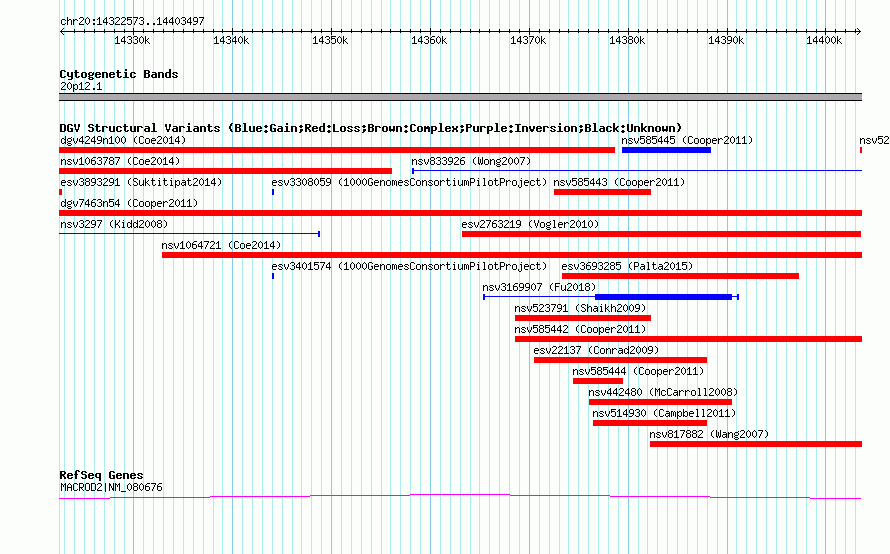Open the esv3401574 (1000GenomesConsortiumPilotProject) label

(409, 266)
